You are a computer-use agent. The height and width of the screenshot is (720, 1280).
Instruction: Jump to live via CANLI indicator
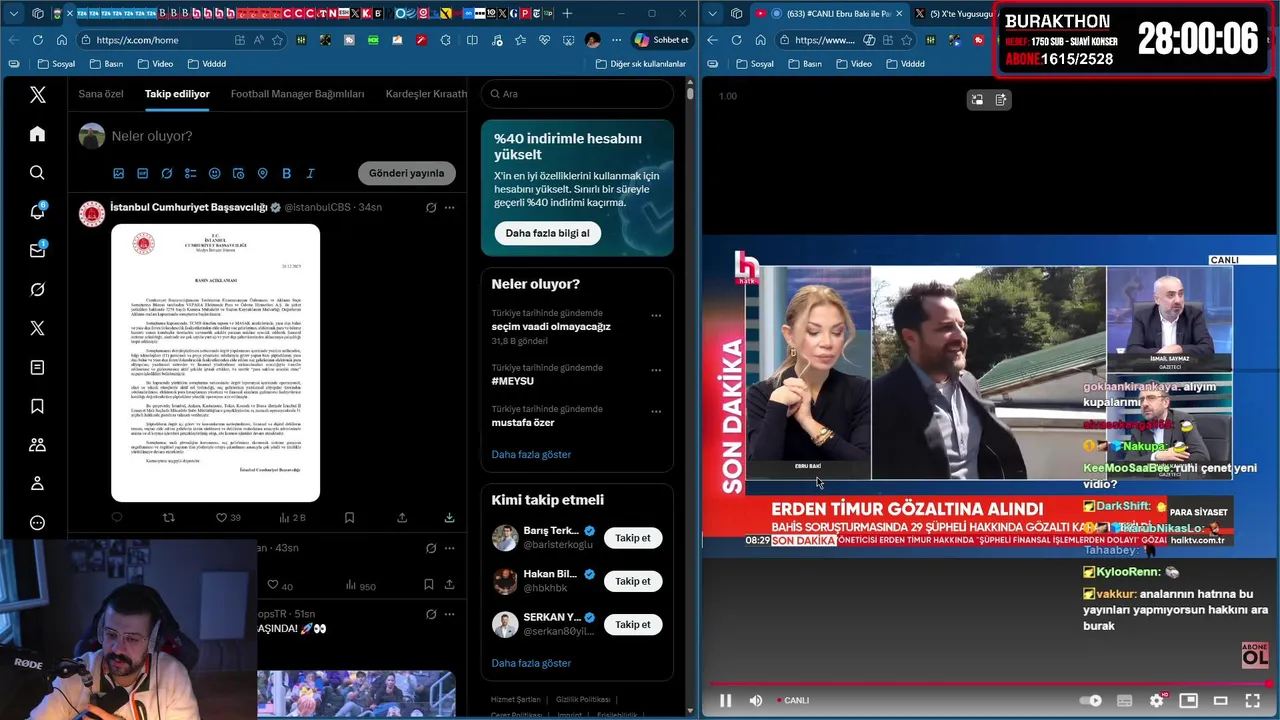coord(791,700)
